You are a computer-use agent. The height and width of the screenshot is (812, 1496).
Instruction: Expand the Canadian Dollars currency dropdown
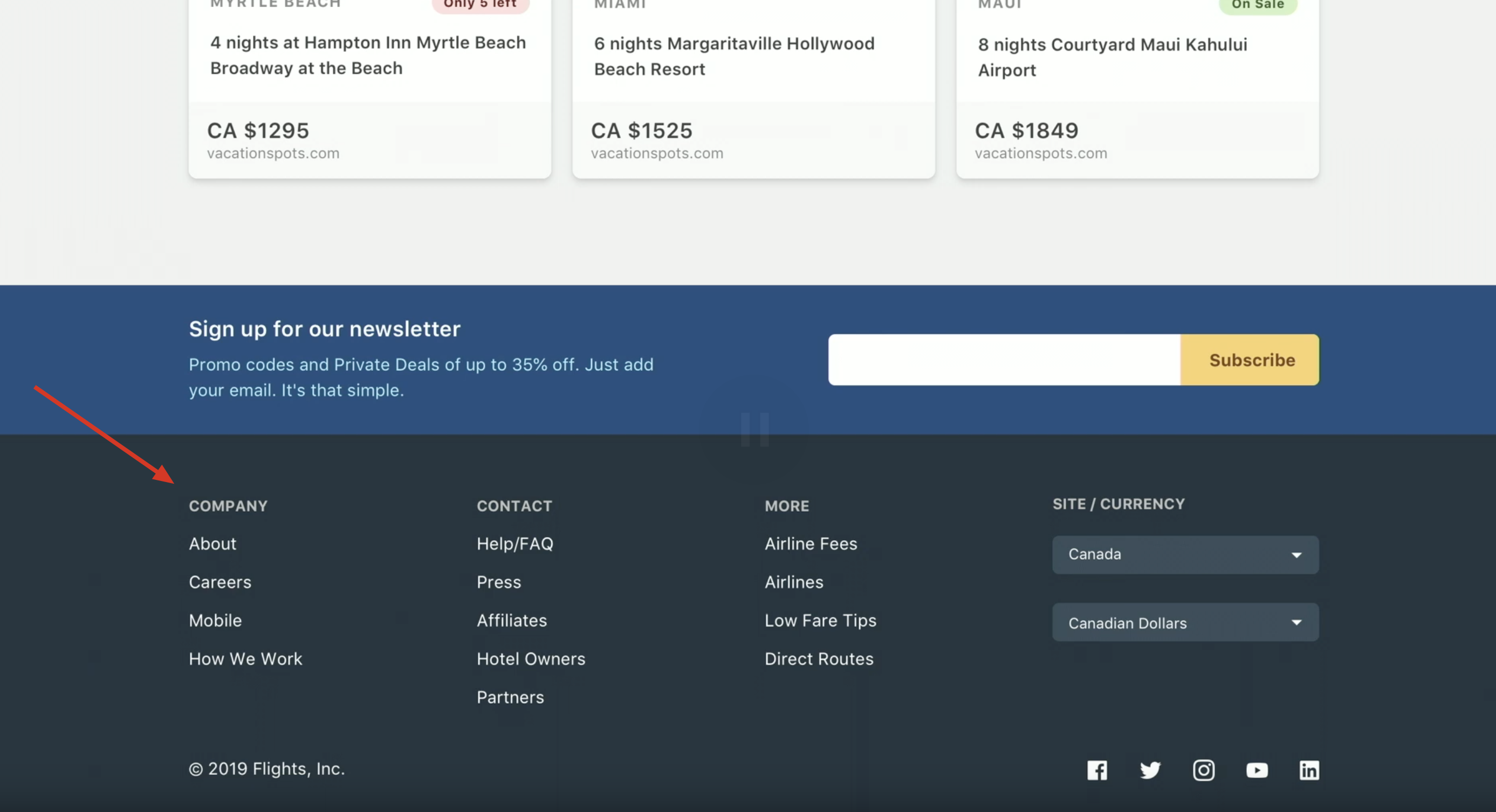(1185, 622)
